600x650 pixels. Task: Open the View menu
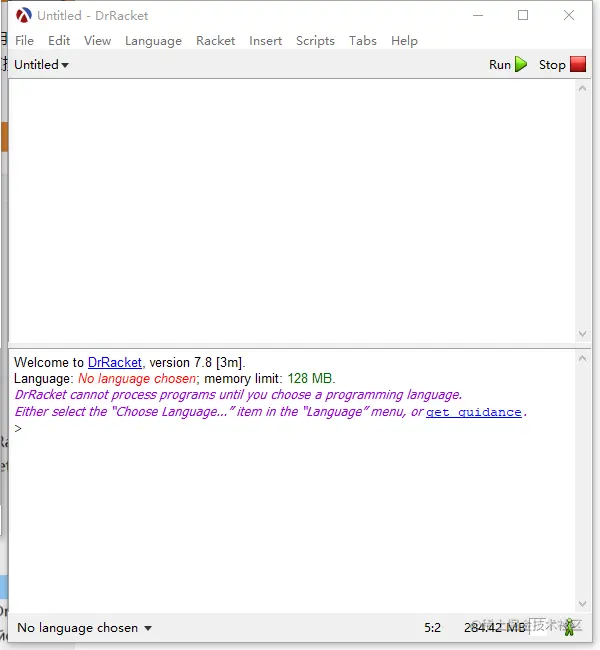[97, 41]
